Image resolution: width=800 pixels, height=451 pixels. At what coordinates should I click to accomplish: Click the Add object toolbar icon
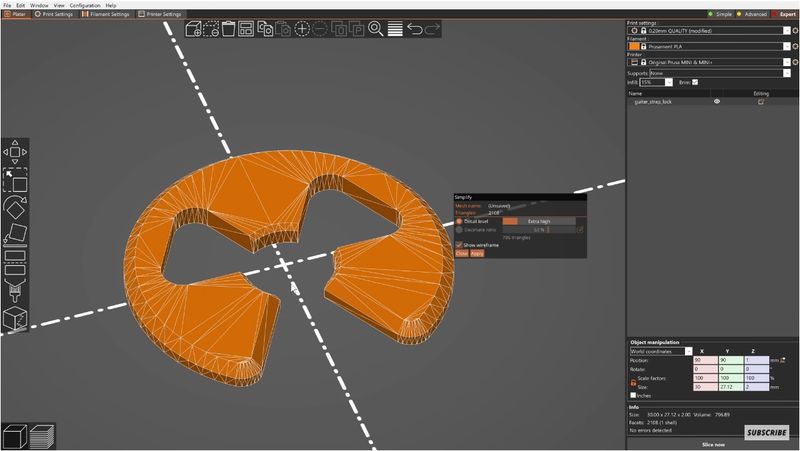(194, 29)
